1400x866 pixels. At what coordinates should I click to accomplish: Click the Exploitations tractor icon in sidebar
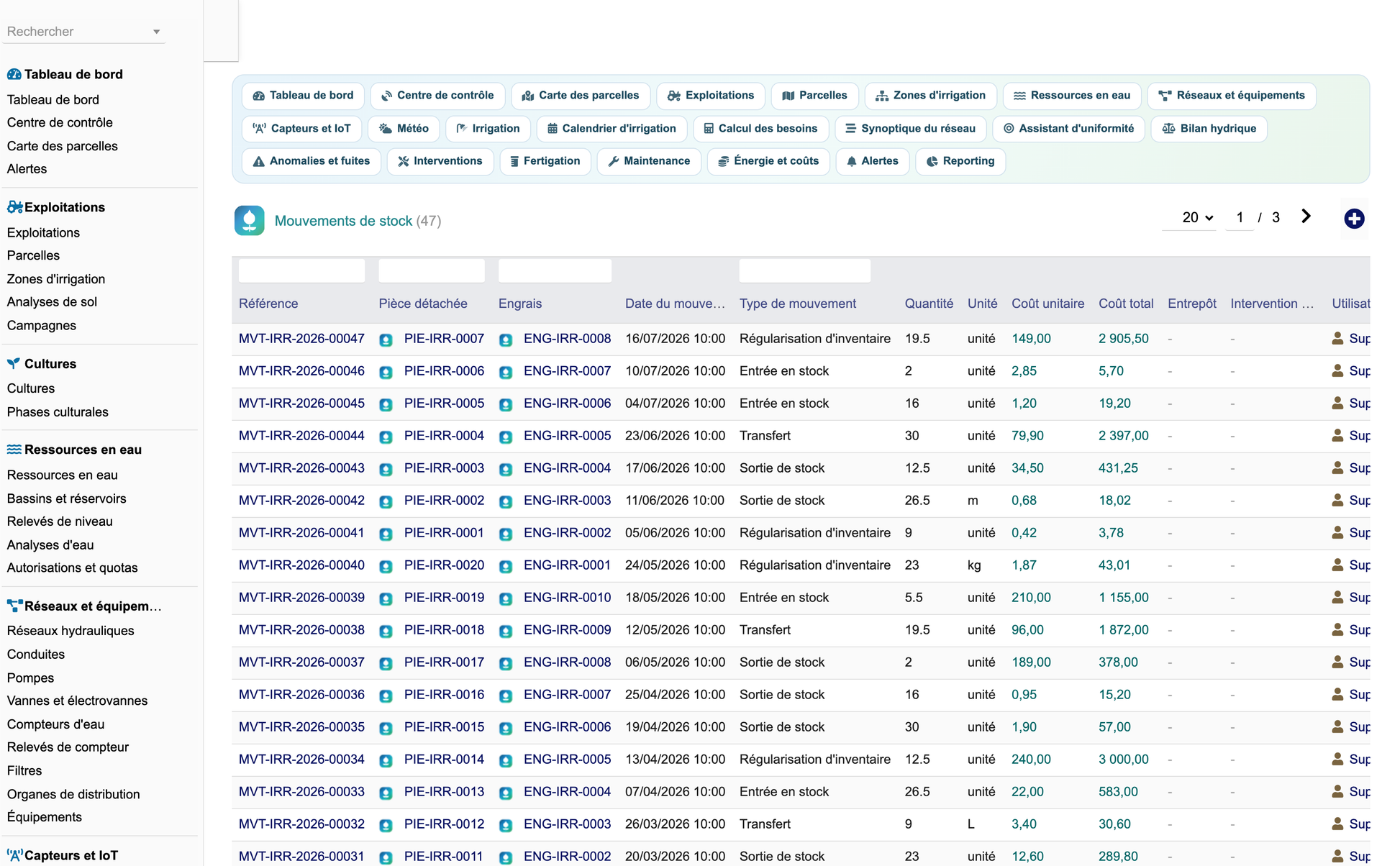point(14,207)
